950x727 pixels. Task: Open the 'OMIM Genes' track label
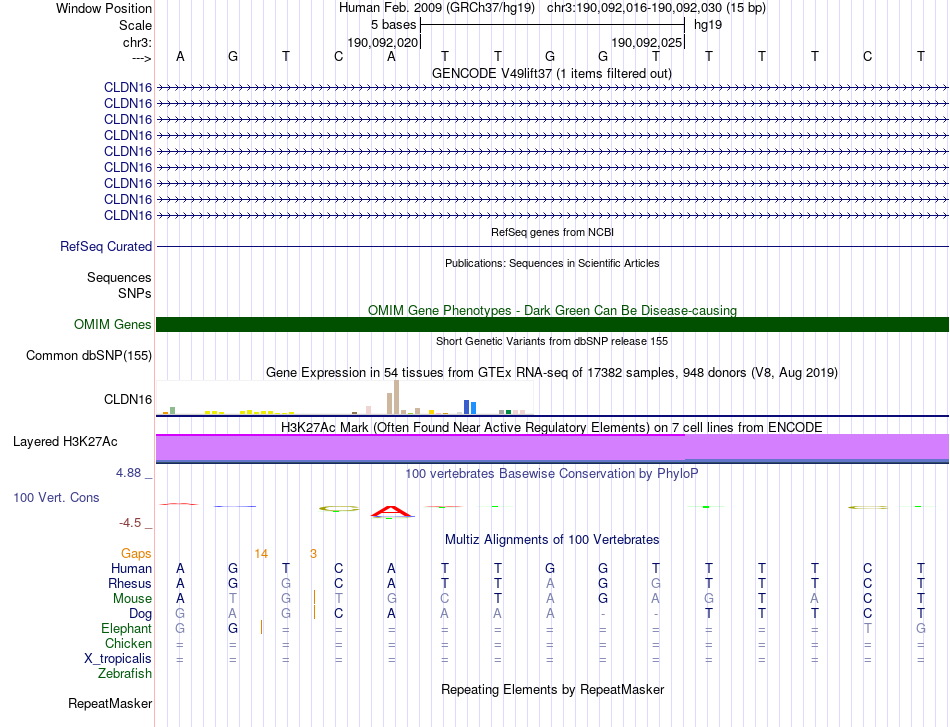pyautogui.click(x=113, y=324)
